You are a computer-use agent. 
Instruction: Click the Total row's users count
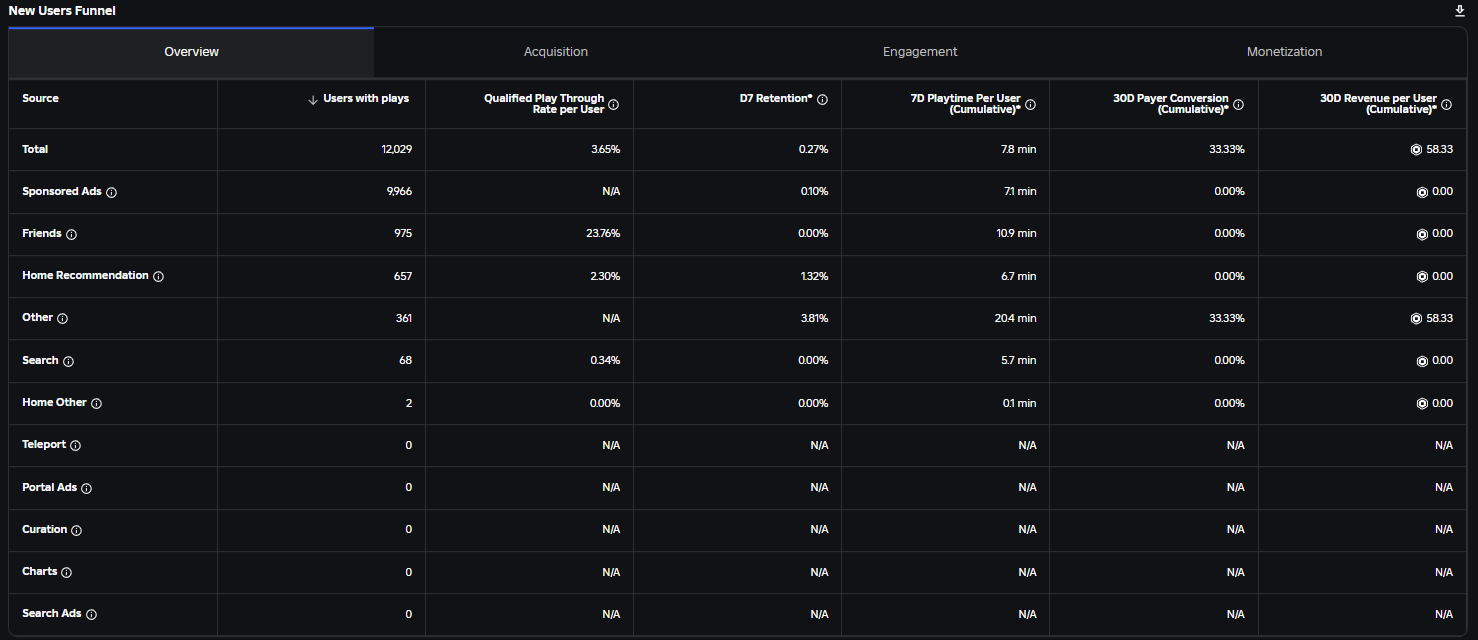click(x=396, y=149)
